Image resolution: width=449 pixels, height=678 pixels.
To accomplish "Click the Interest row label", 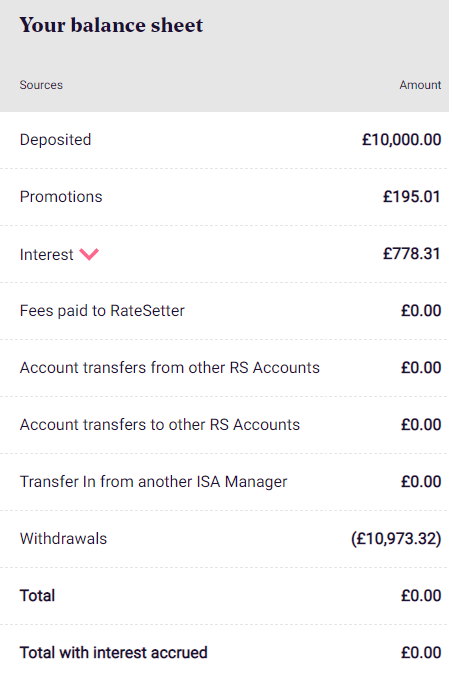I will [47, 255].
